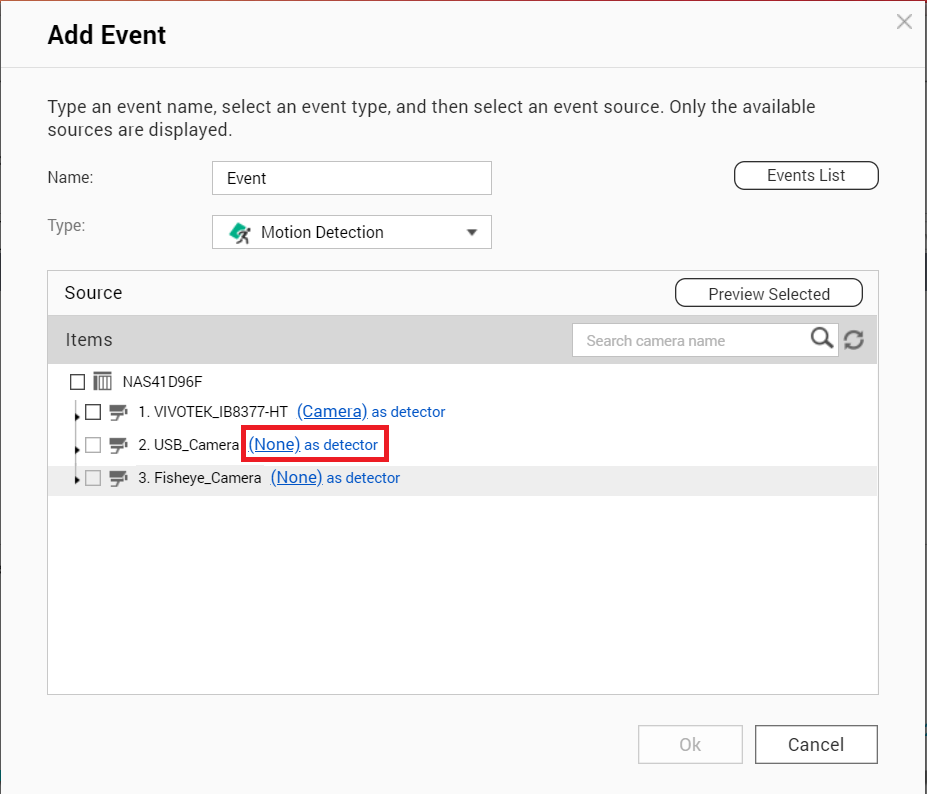This screenshot has width=927, height=794.
Task: Open the Type dropdown arrow
Action: tap(472, 232)
